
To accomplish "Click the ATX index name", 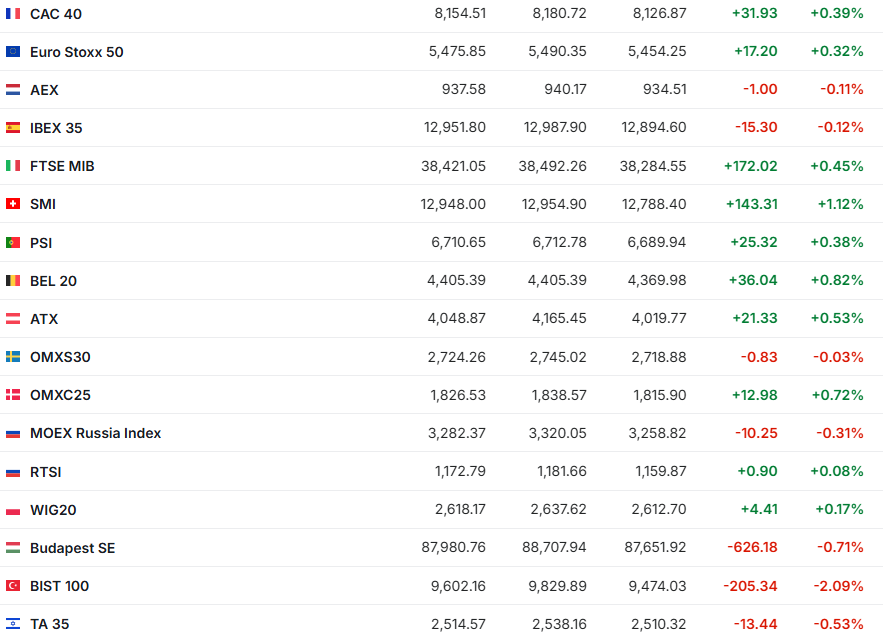I will coord(44,319).
